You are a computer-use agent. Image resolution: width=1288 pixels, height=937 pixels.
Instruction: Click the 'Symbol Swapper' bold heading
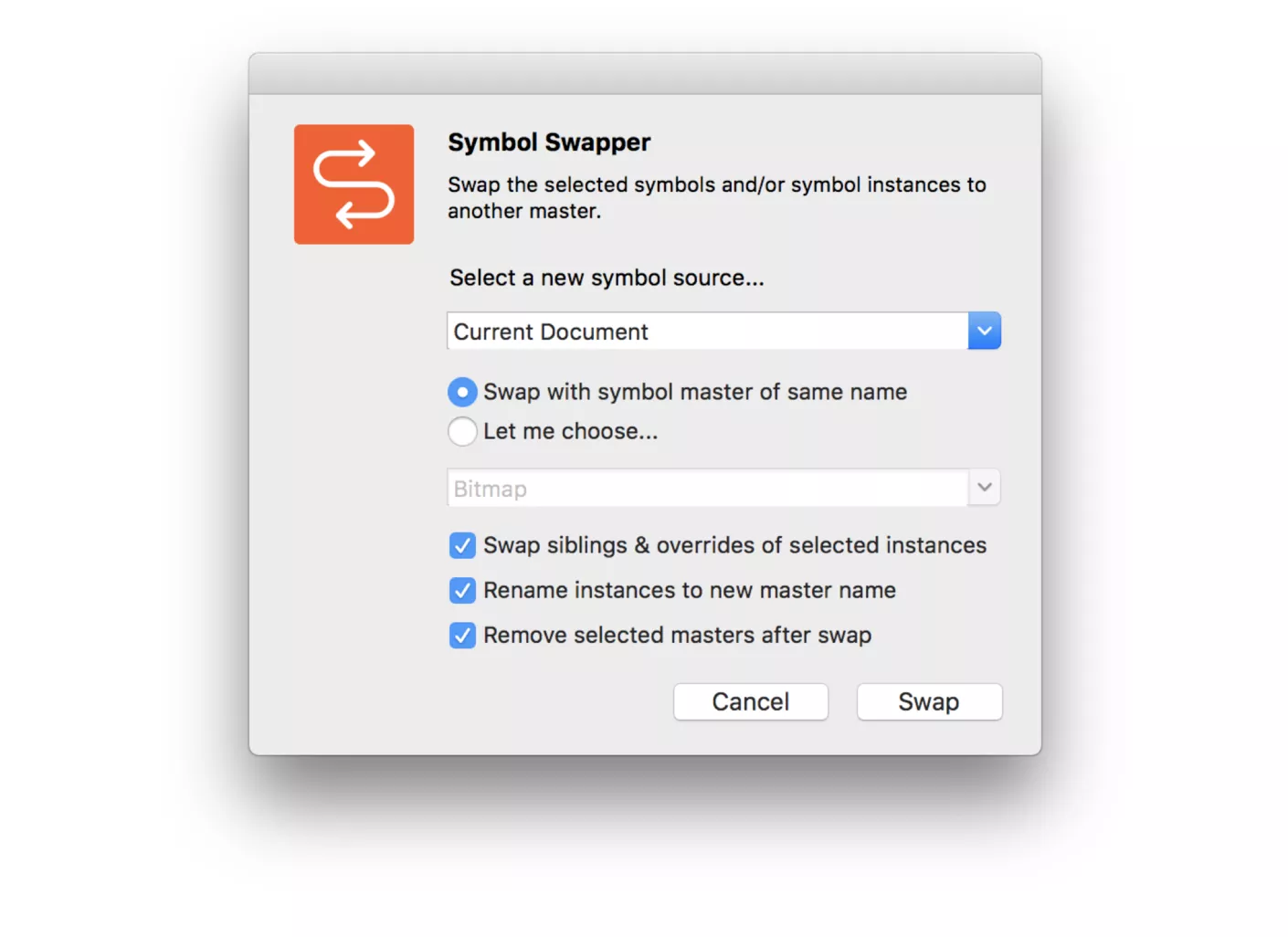coord(549,142)
